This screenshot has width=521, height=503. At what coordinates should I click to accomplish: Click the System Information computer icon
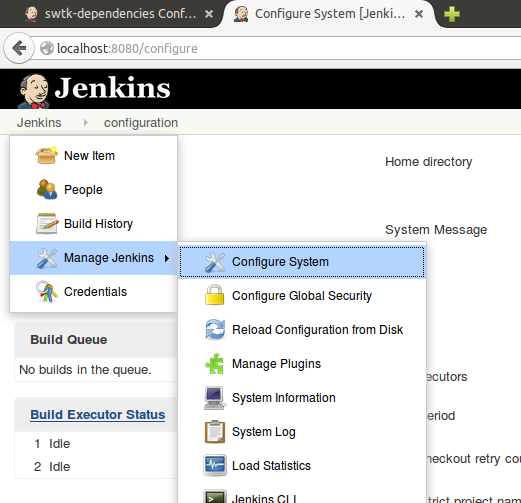pos(214,398)
